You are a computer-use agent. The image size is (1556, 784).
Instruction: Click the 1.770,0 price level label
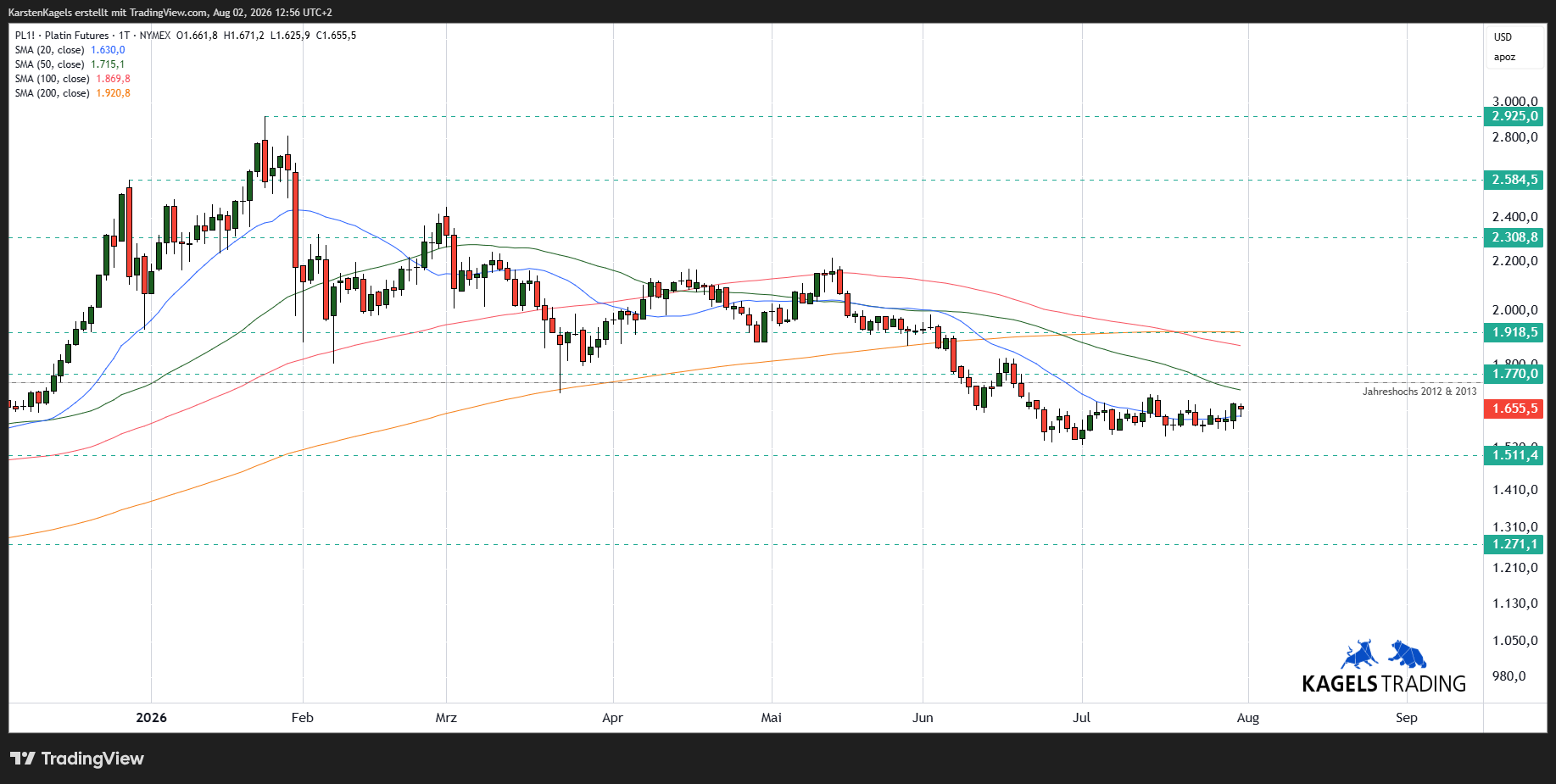pyautogui.click(x=1514, y=374)
